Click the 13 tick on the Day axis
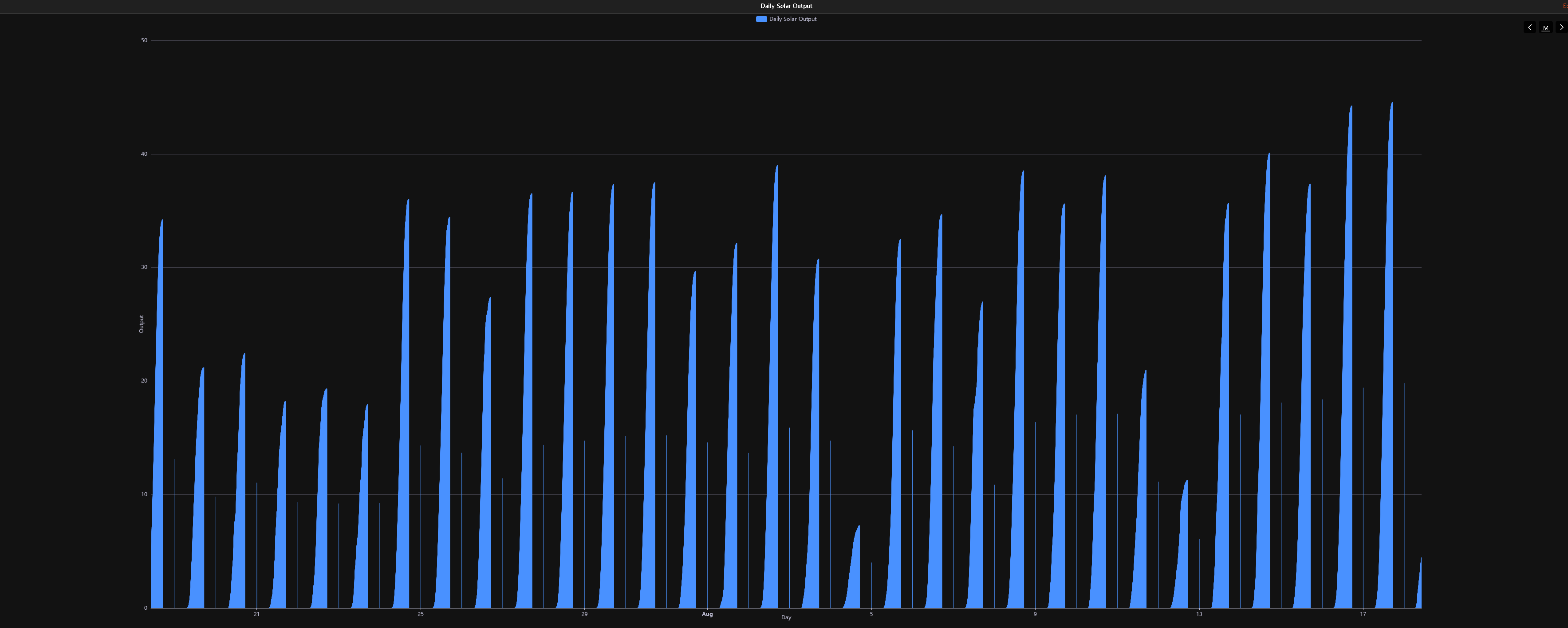This screenshot has height=628, width=1568. click(x=1198, y=614)
